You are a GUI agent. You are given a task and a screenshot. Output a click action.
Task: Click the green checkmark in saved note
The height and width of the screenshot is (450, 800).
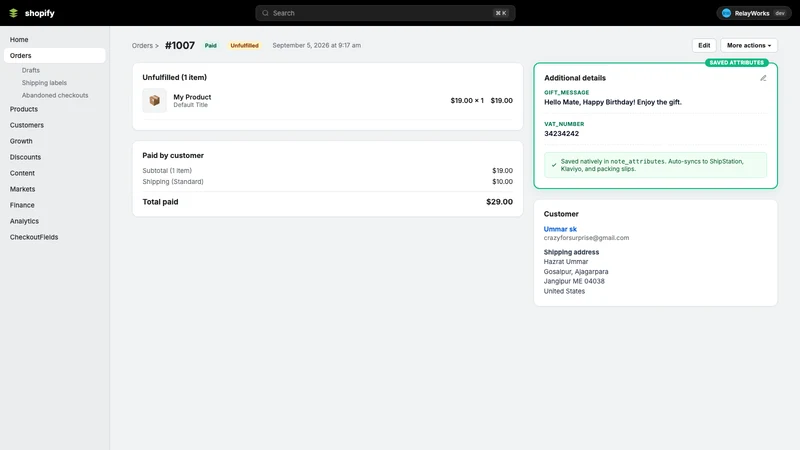tap(554, 165)
